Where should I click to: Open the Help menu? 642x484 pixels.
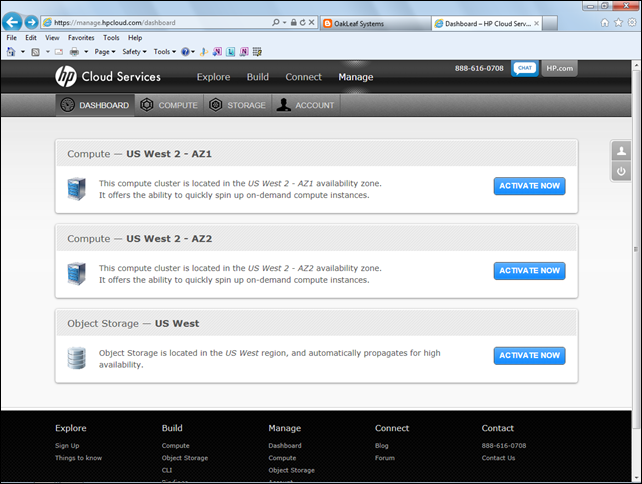click(x=135, y=38)
